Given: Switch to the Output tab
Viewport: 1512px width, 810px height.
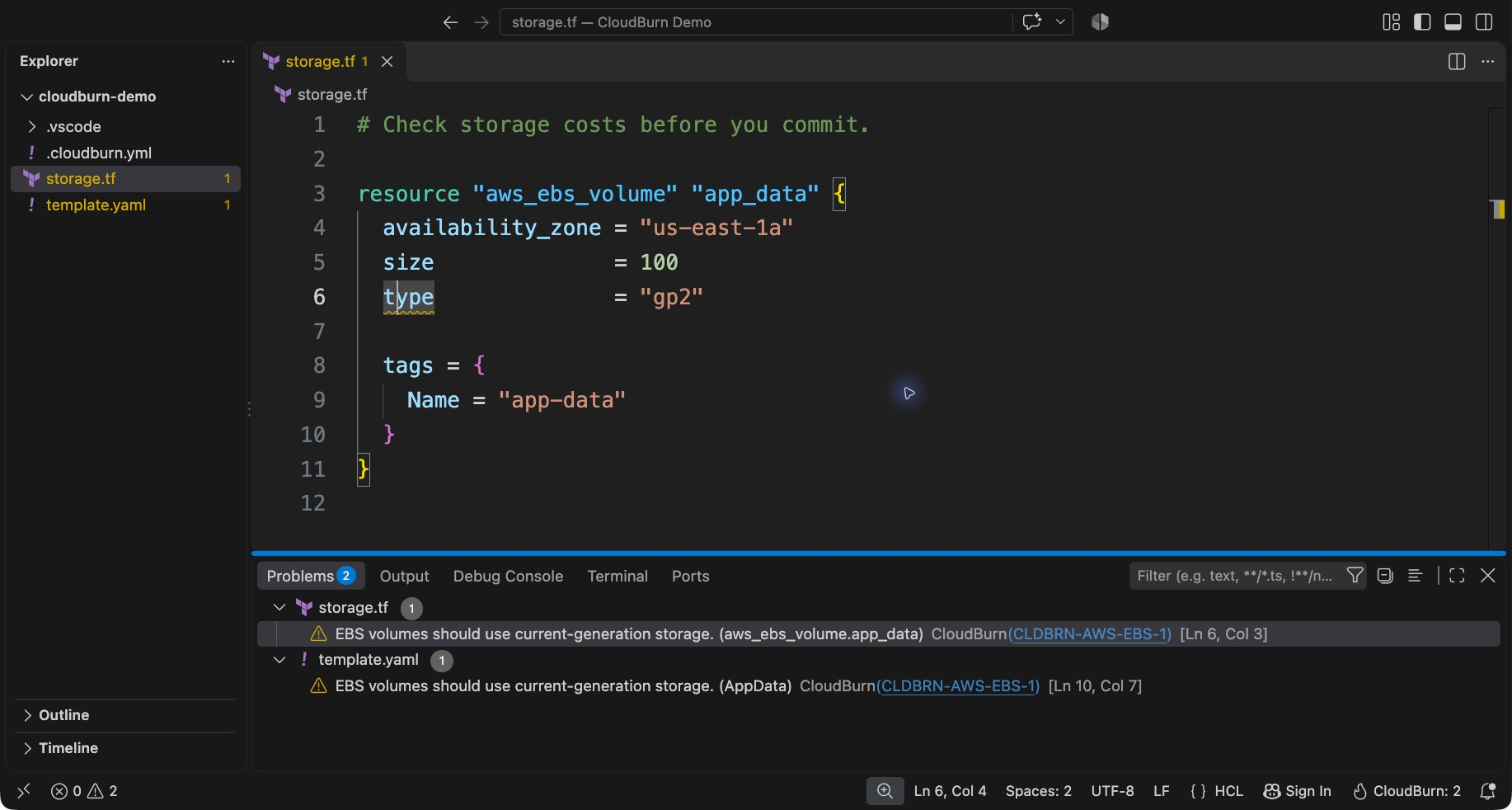Looking at the screenshot, I should [404, 576].
